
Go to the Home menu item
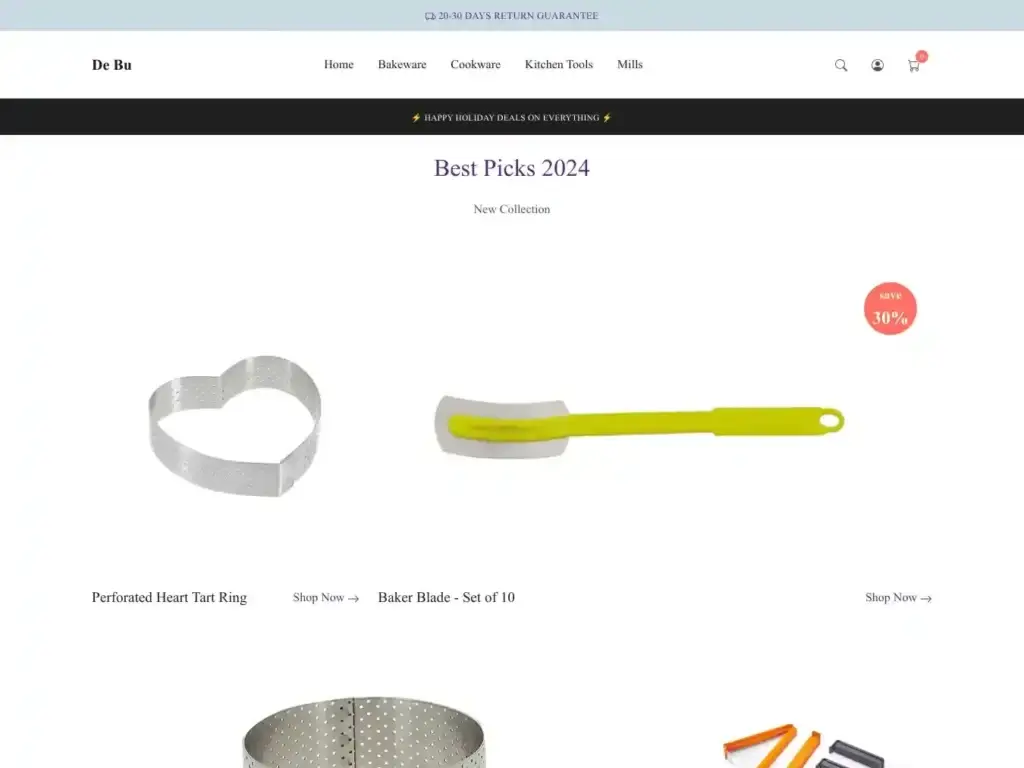point(338,64)
